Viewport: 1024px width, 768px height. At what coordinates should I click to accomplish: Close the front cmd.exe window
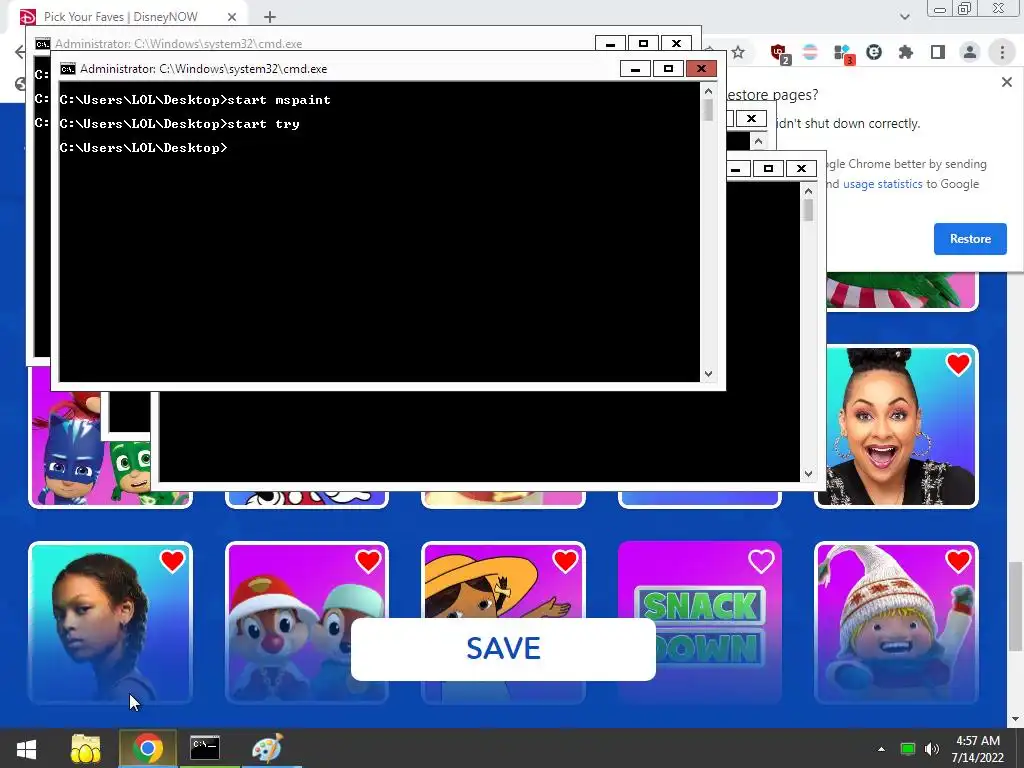click(701, 69)
